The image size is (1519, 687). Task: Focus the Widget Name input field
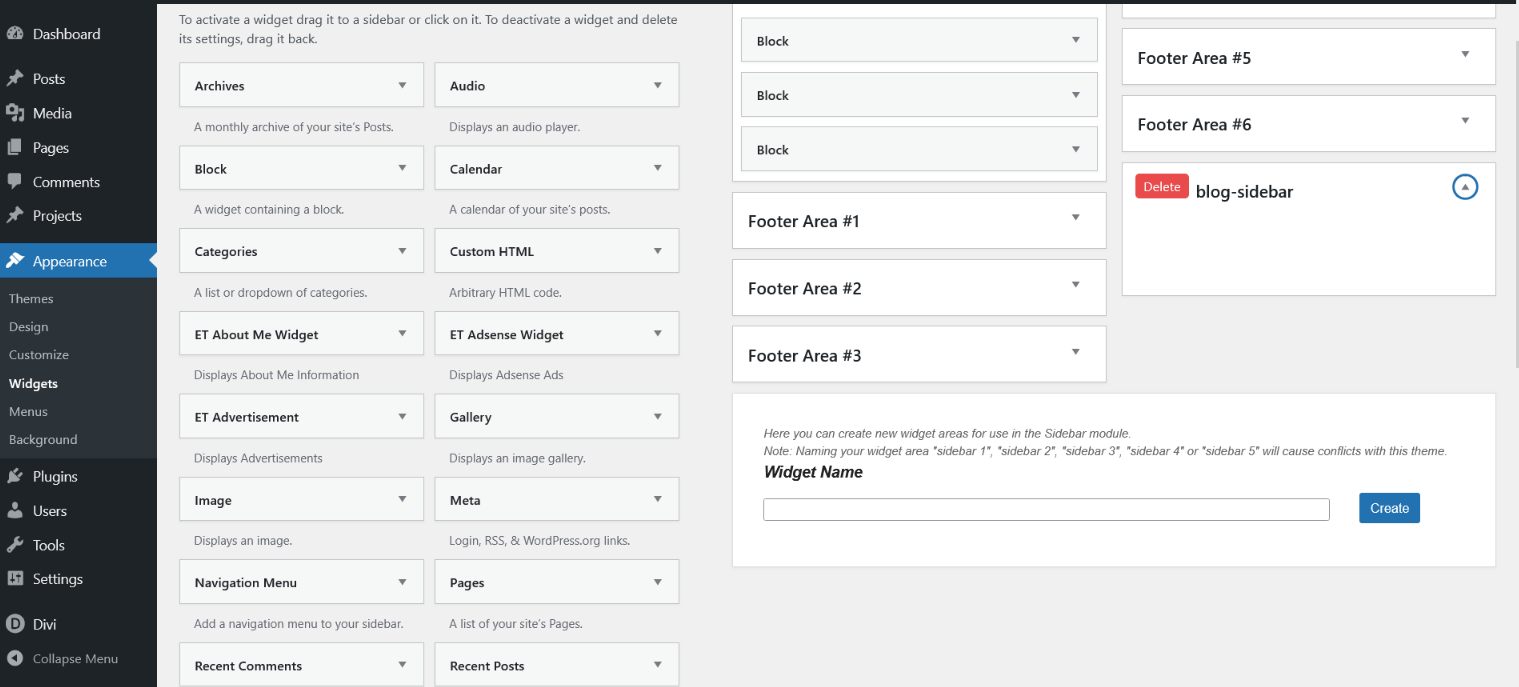click(x=1046, y=509)
